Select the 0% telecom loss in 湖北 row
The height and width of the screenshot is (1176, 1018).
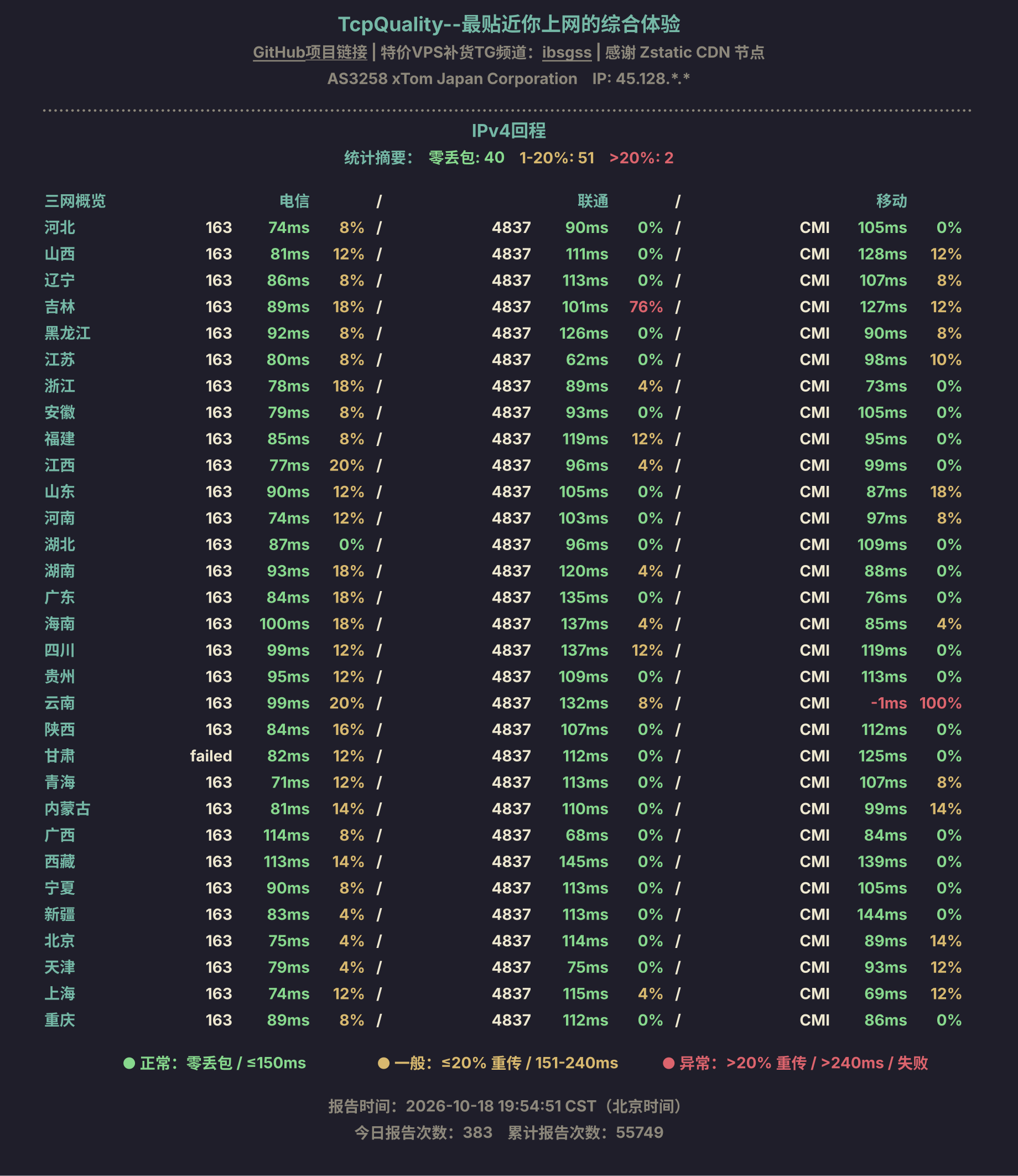[351, 544]
